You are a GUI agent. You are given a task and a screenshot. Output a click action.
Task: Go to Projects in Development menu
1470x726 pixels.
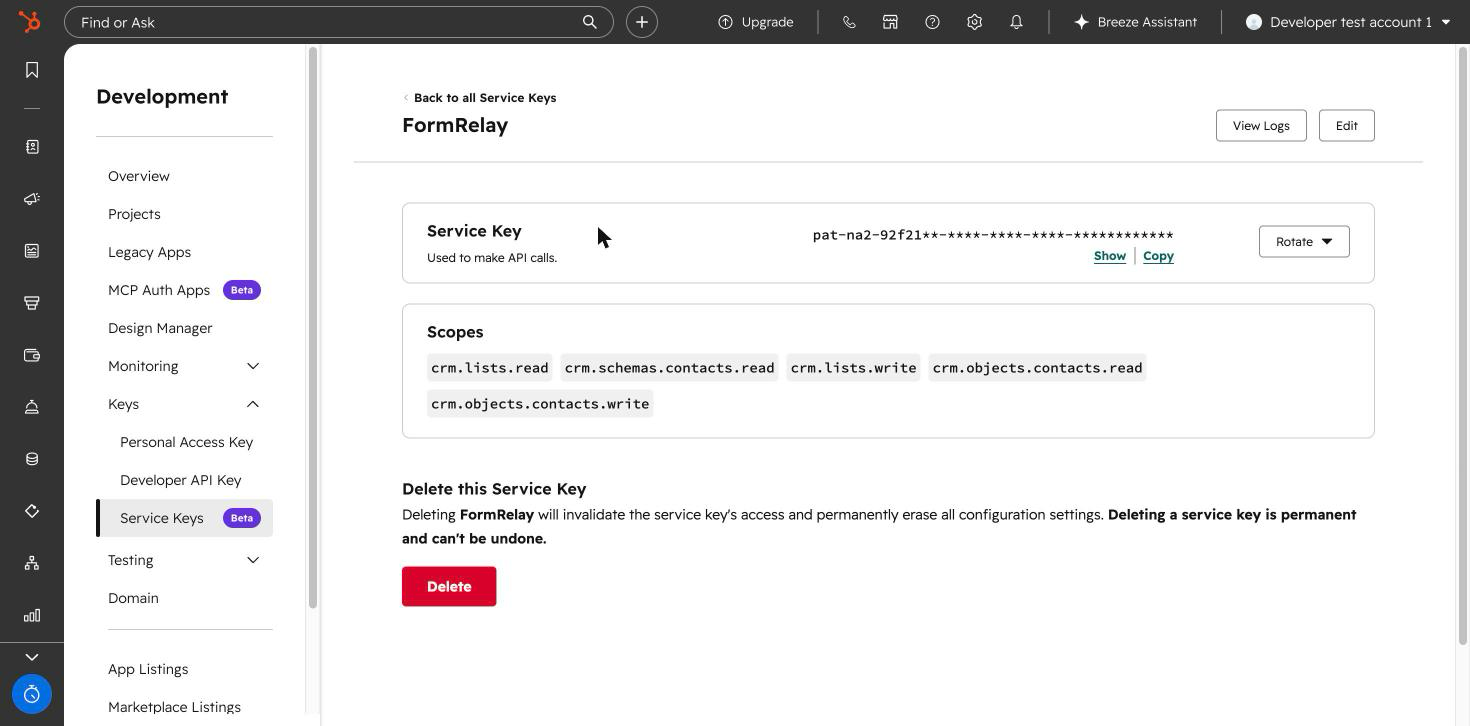pyautogui.click(x=134, y=214)
